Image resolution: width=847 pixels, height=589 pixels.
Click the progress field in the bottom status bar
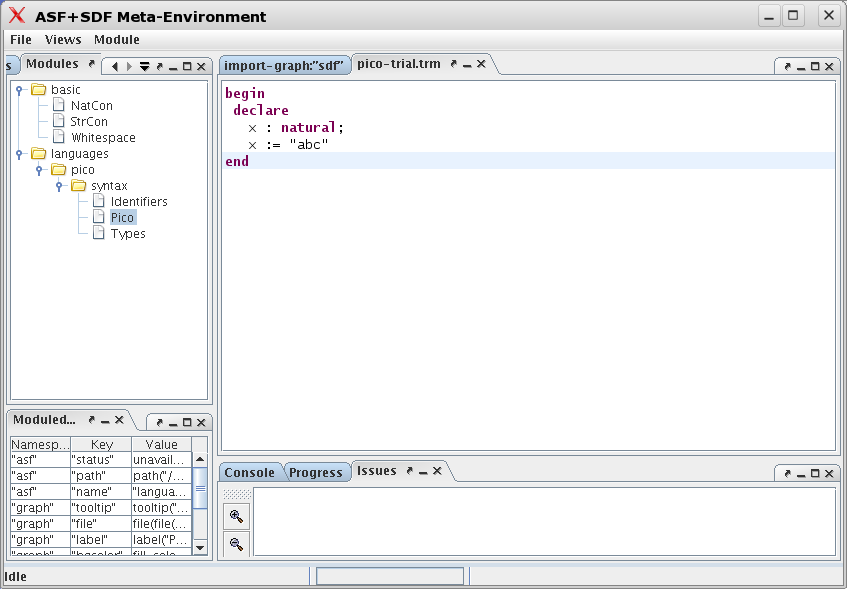(x=389, y=575)
